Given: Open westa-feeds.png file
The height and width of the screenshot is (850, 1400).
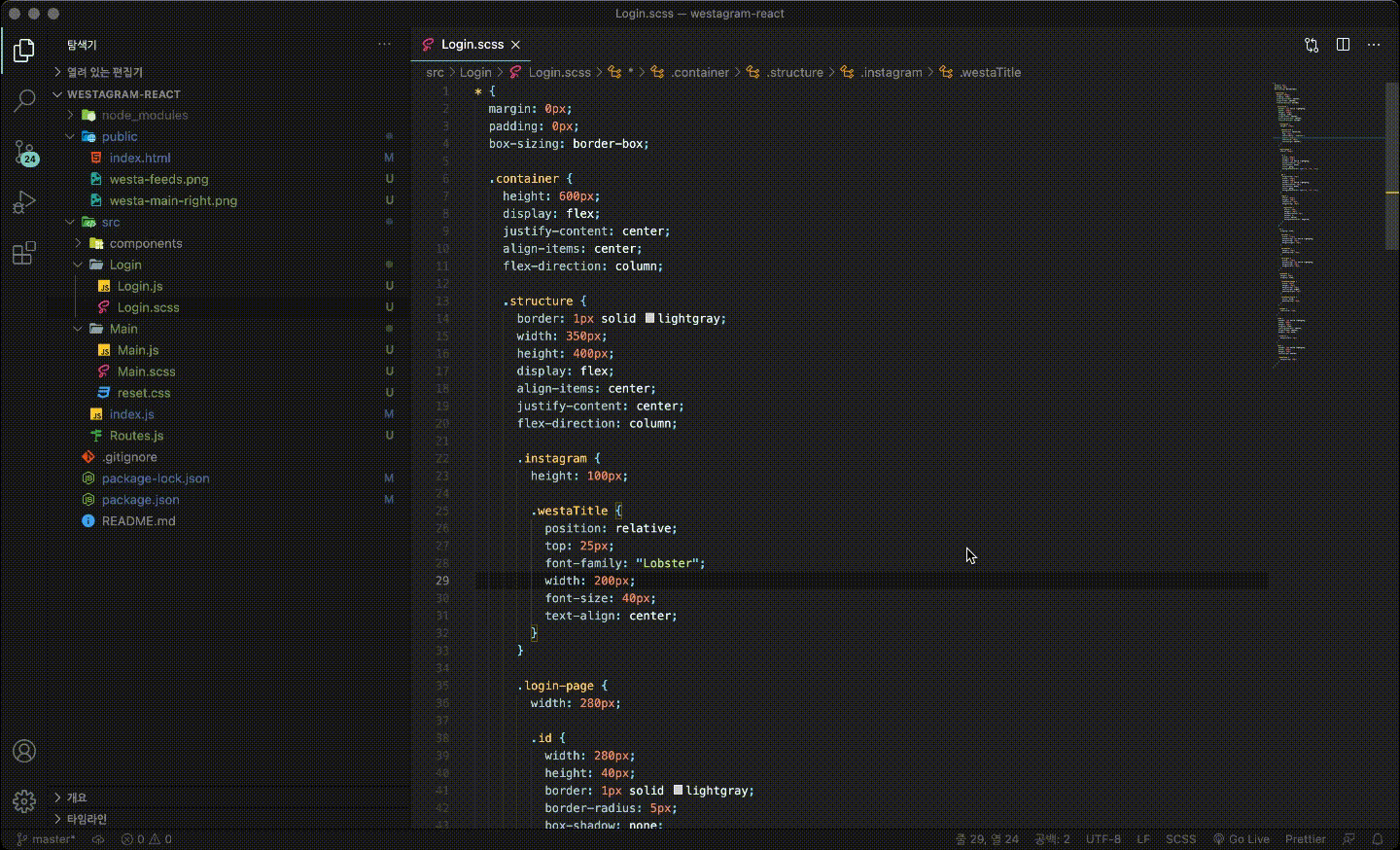Looking at the screenshot, I should click(228, 179).
